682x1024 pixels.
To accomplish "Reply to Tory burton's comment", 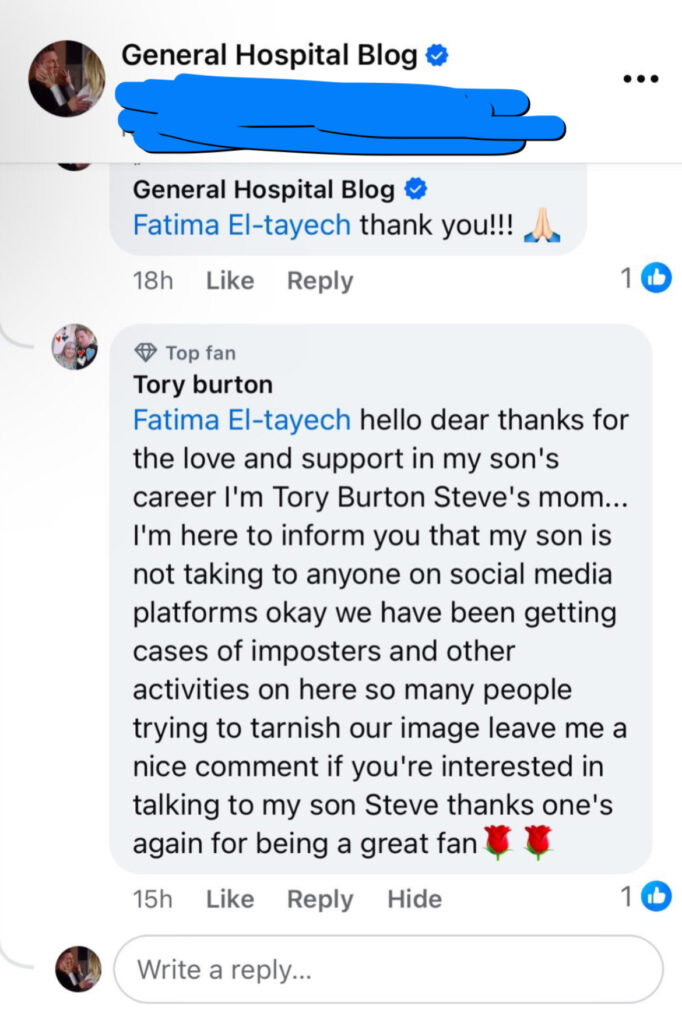I will click(x=320, y=899).
